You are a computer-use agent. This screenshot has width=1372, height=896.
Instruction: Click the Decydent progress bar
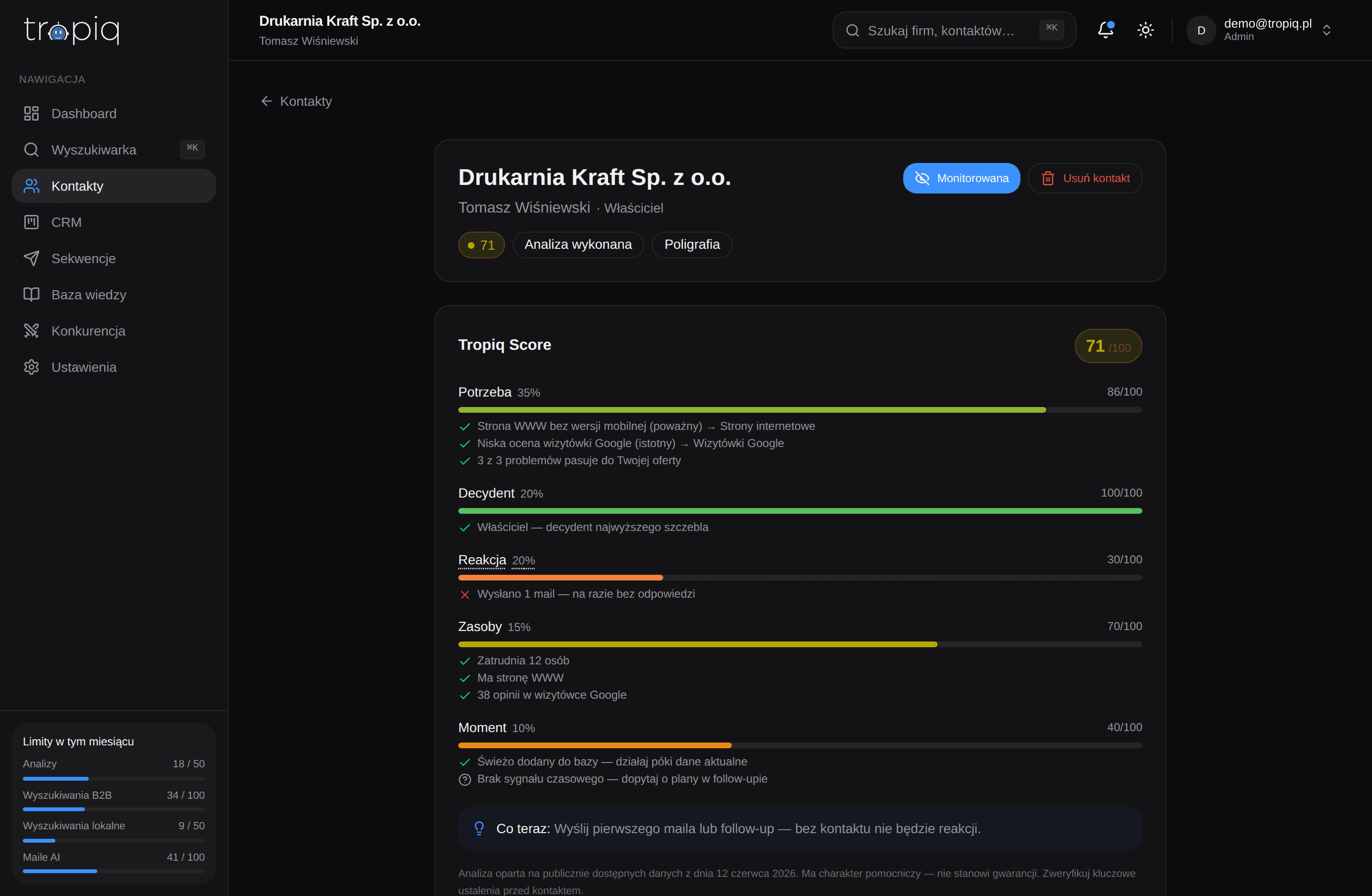pyautogui.click(x=800, y=511)
